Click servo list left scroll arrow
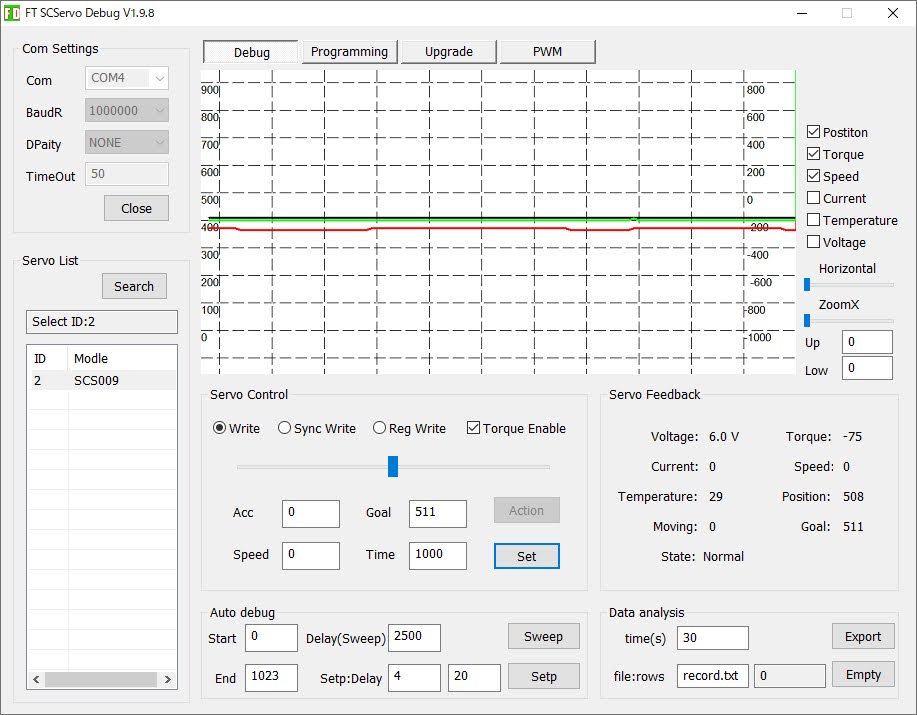 point(36,679)
